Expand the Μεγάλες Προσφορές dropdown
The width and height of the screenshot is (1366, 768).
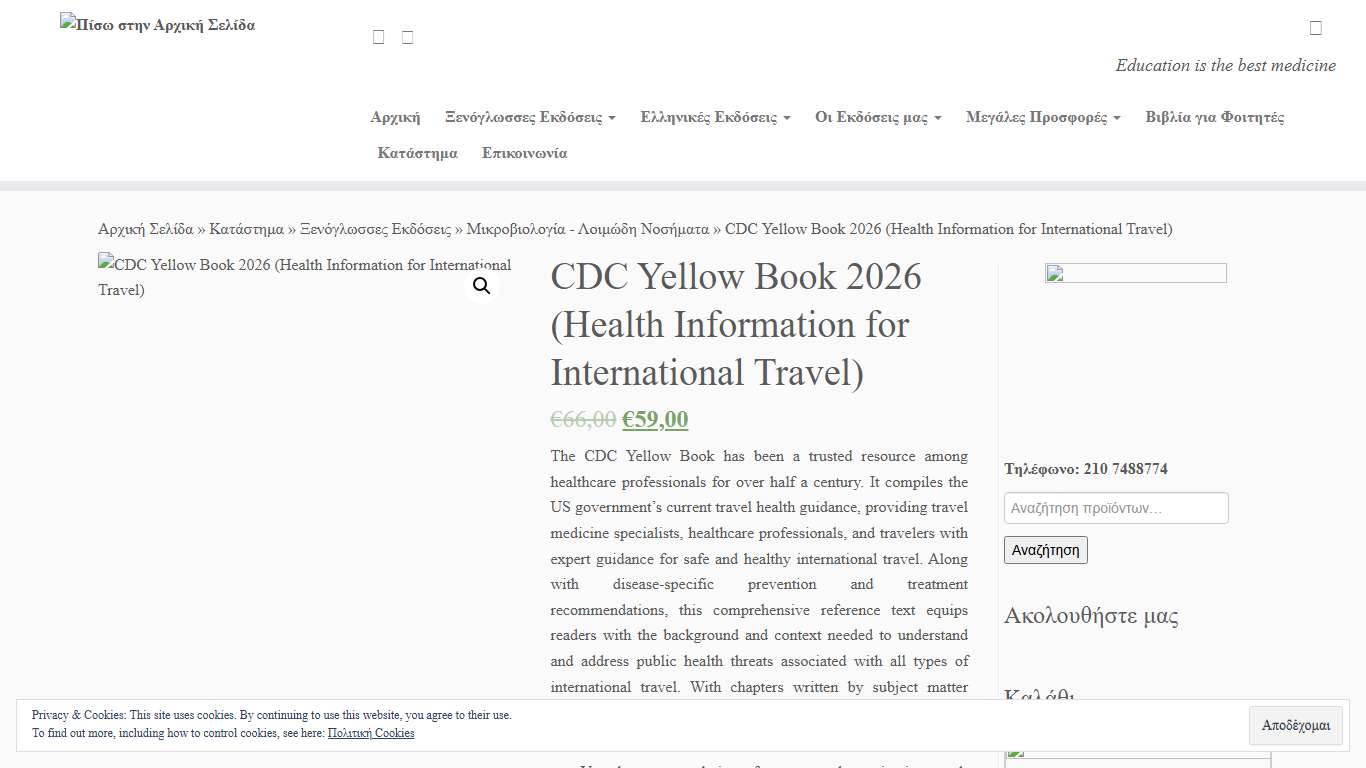pos(1042,117)
